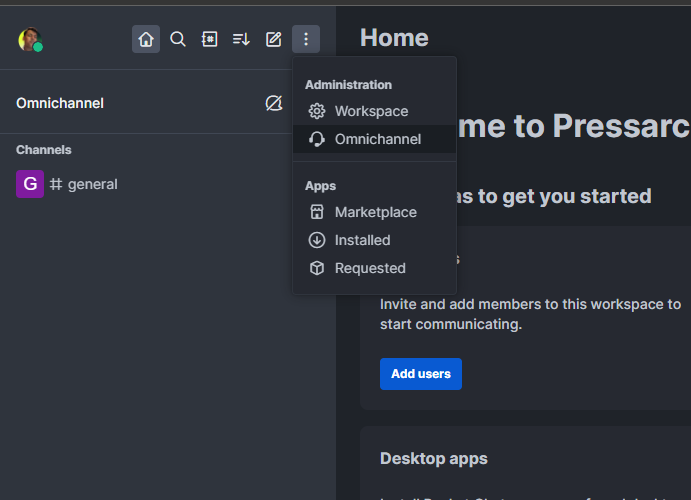This screenshot has width=691, height=500.
Task: Click the Omnichannel sidebar heading
Action: coord(60,103)
